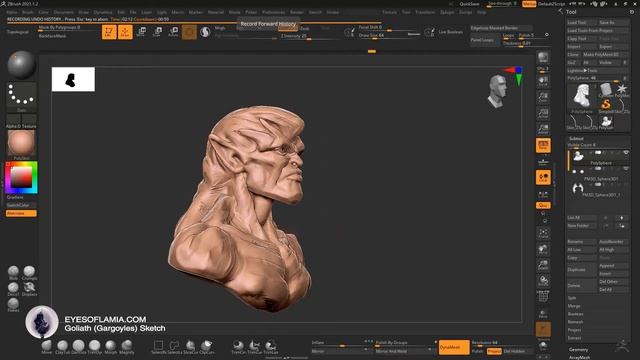Select the TrimDynamic brush in bottom shelf
This screenshot has width=640, height=360.
point(94,347)
